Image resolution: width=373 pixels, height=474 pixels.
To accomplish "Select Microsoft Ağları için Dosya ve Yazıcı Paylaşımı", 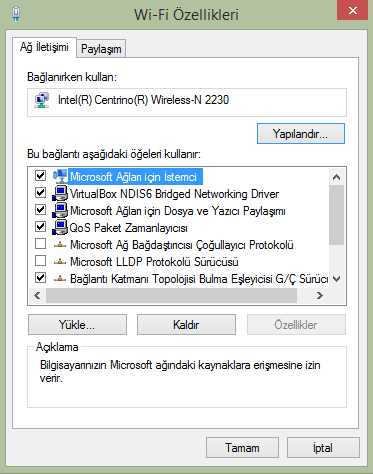I will pos(178,211).
